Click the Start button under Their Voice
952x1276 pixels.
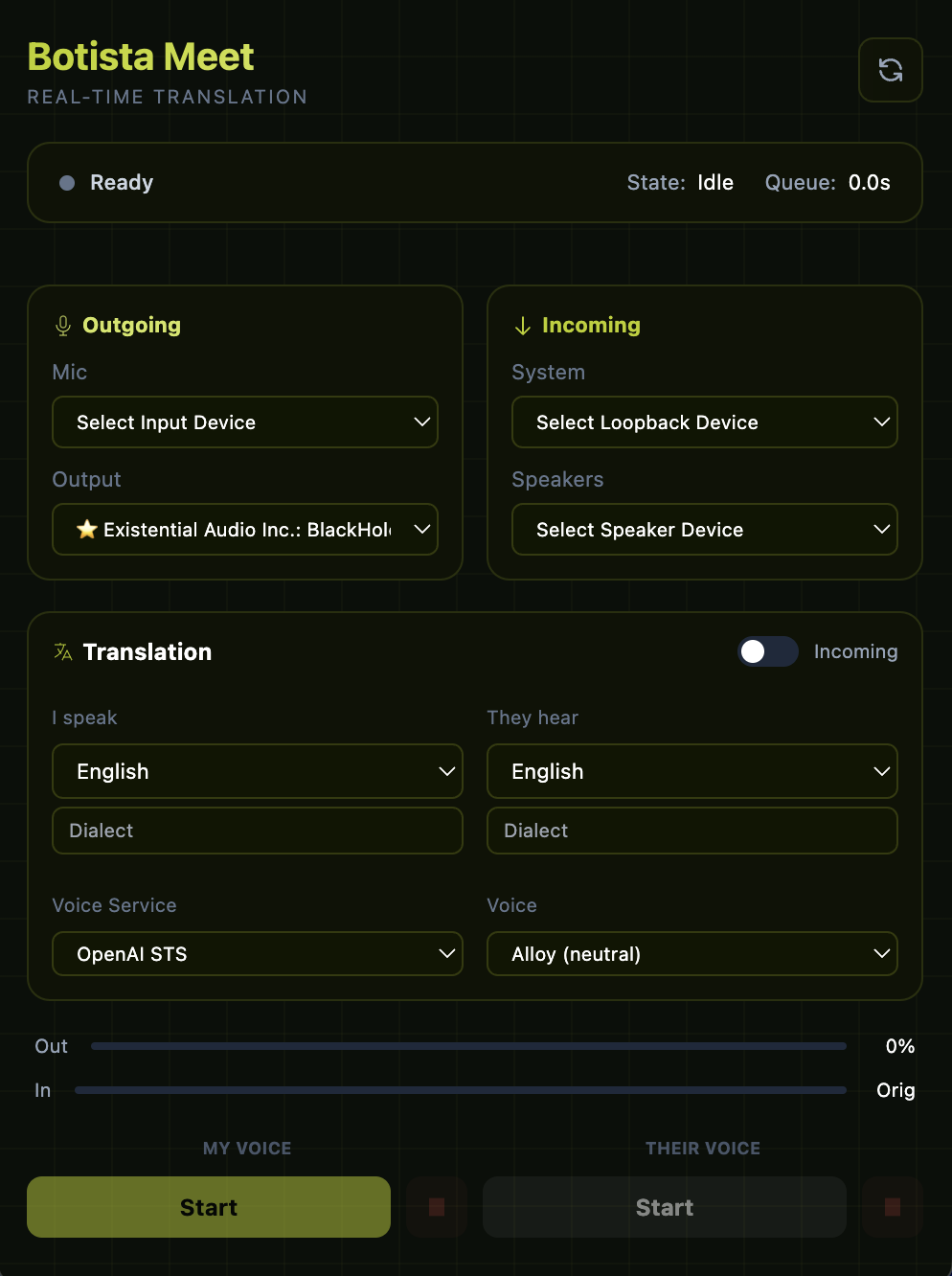pos(665,1207)
